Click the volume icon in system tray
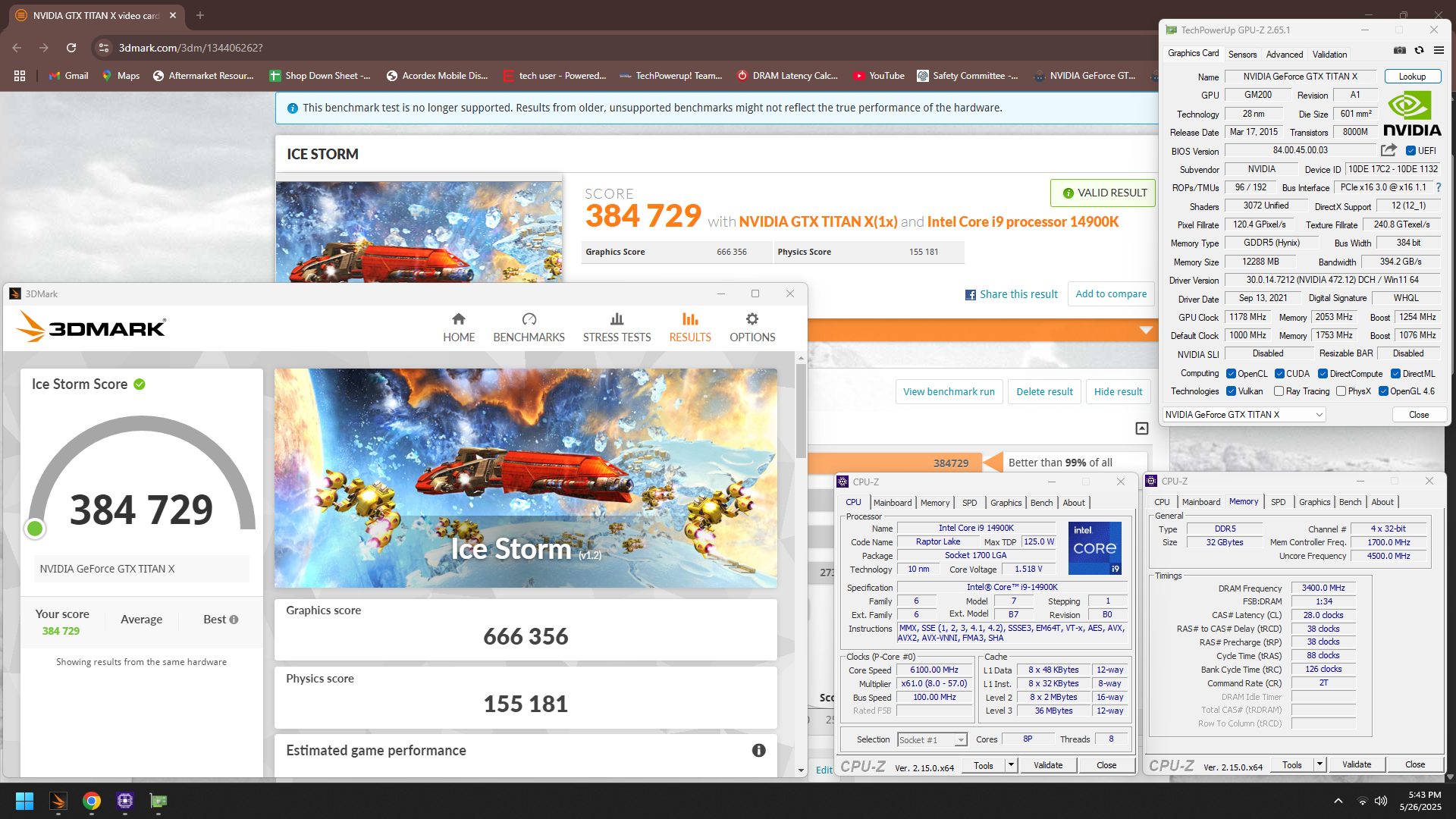 pos(1381,801)
